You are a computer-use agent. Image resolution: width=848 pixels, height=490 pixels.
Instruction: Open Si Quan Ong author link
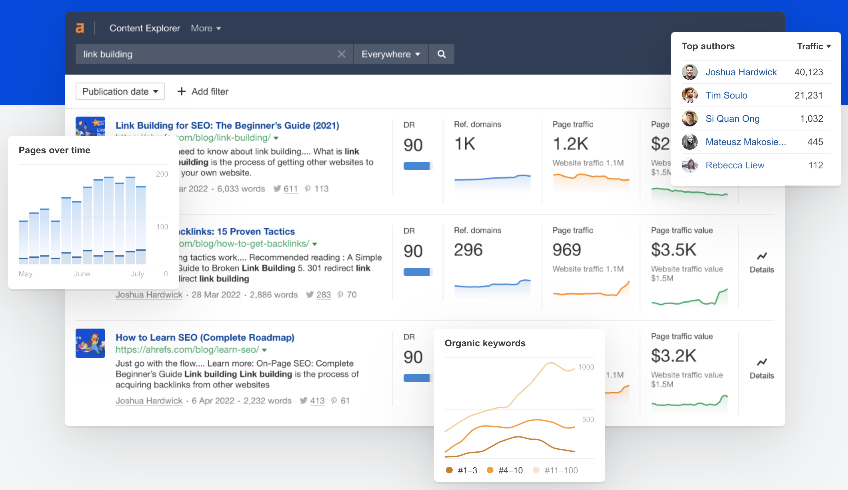[x=732, y=118]
